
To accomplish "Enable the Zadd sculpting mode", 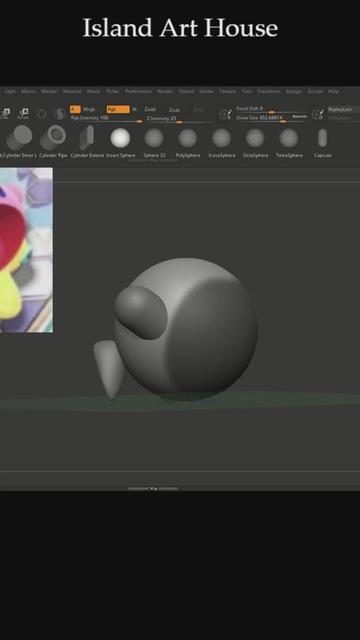I will pyautogui.click(x=150, y=109).
